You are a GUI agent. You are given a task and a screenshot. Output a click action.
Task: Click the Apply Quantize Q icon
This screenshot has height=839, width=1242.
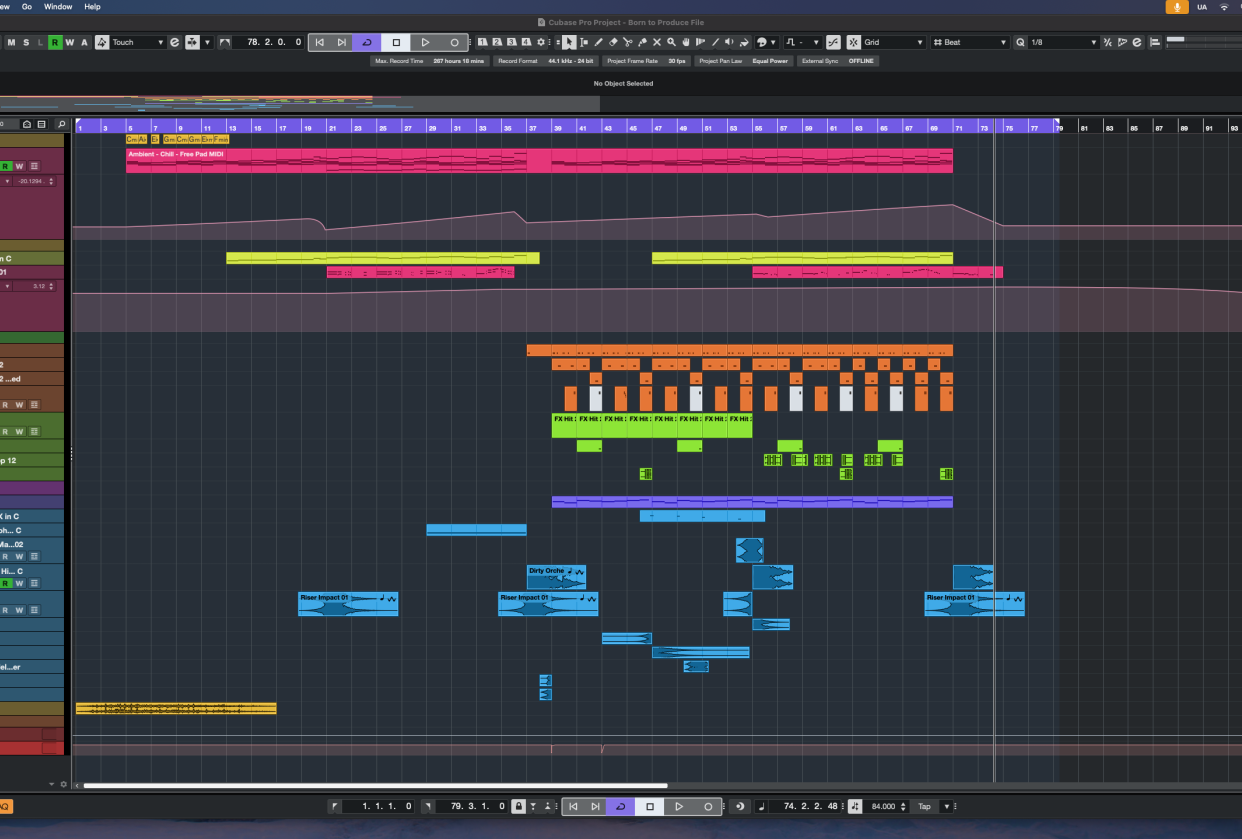[x=1020, y=42]
